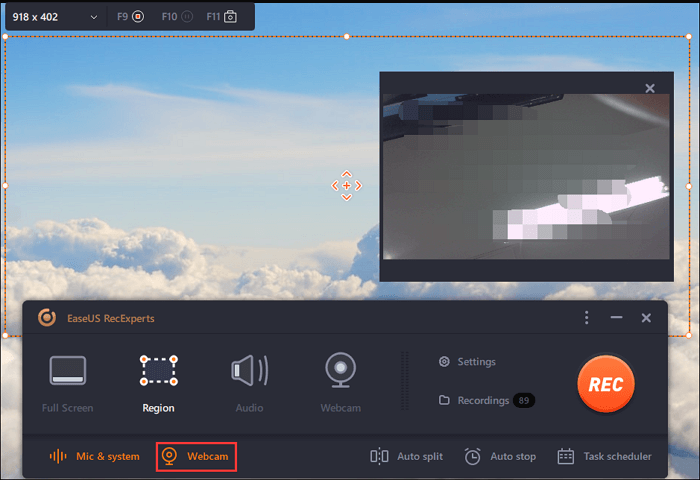Click the right-middle region resize handle
This screenshot has width=700, height=480.
pos(689,186)
